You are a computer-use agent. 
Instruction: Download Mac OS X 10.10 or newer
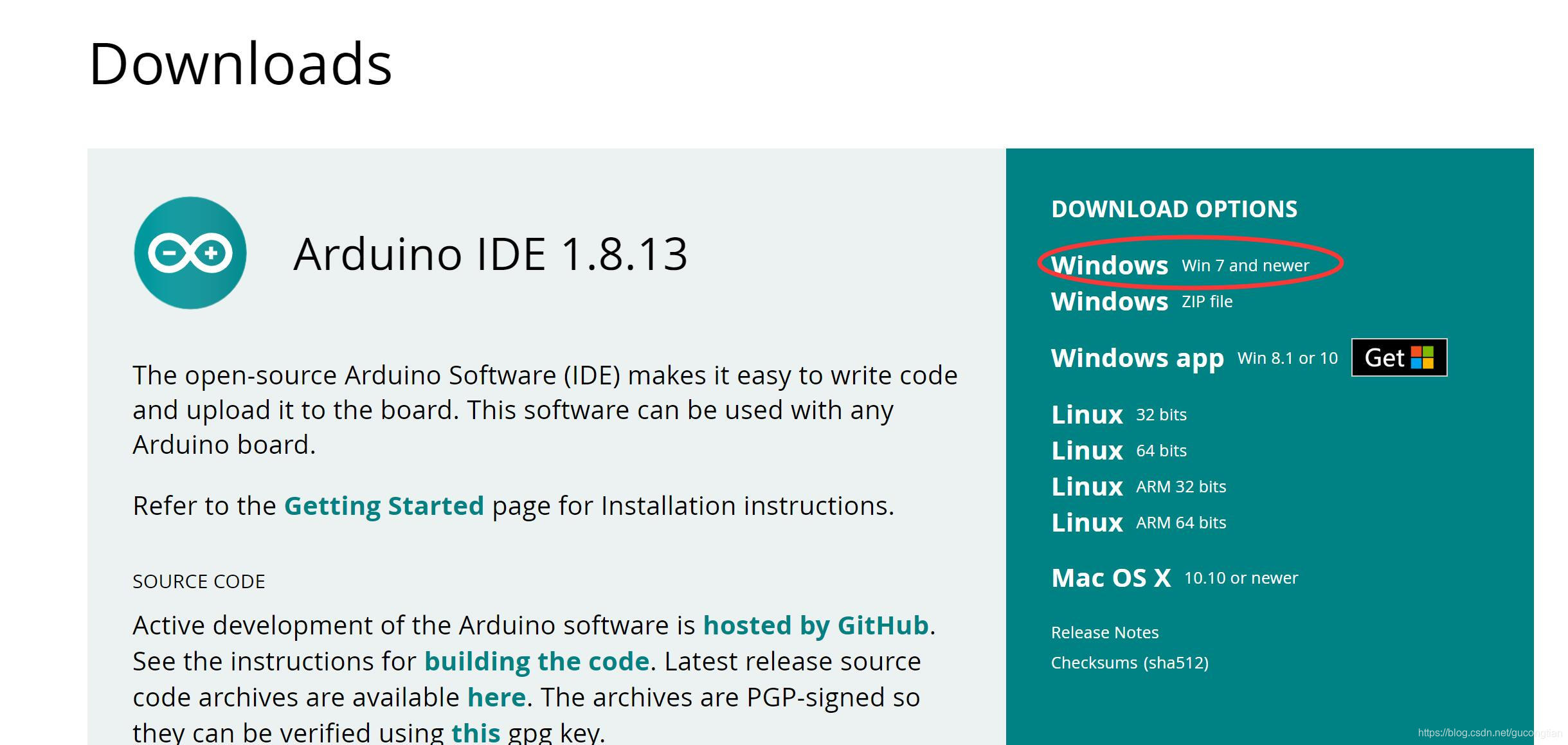1110,578
